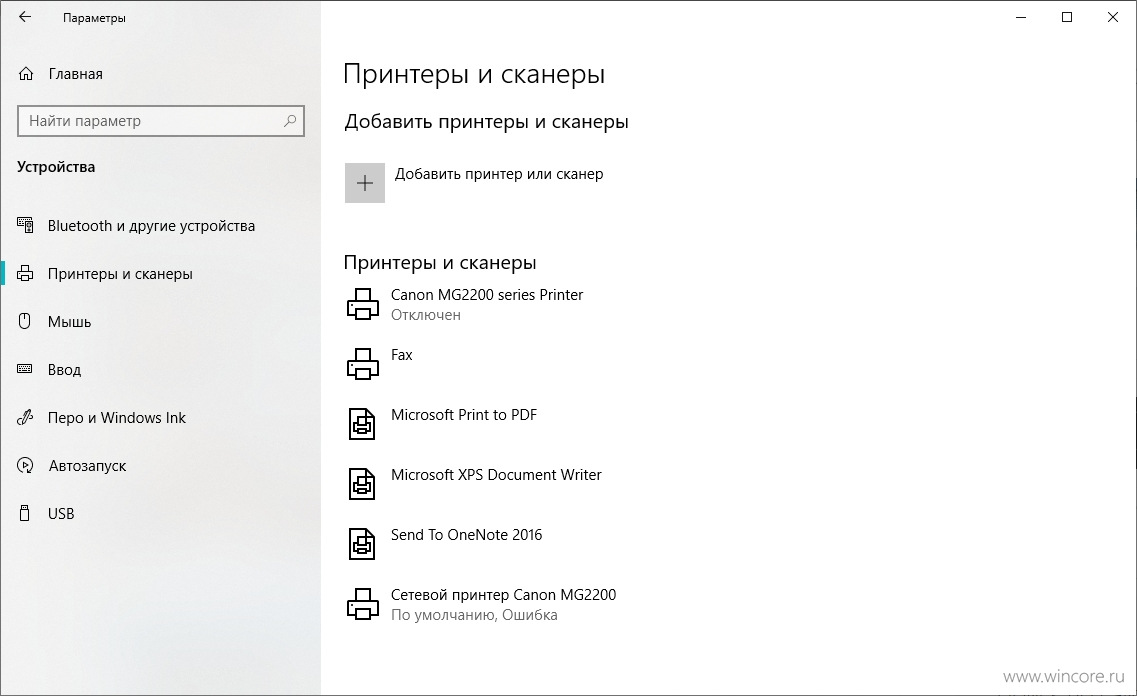This screenshot has width=1137, height=696.
Task: Click the search magnifier icon in Найти параметр
Action: coord(290,120)
